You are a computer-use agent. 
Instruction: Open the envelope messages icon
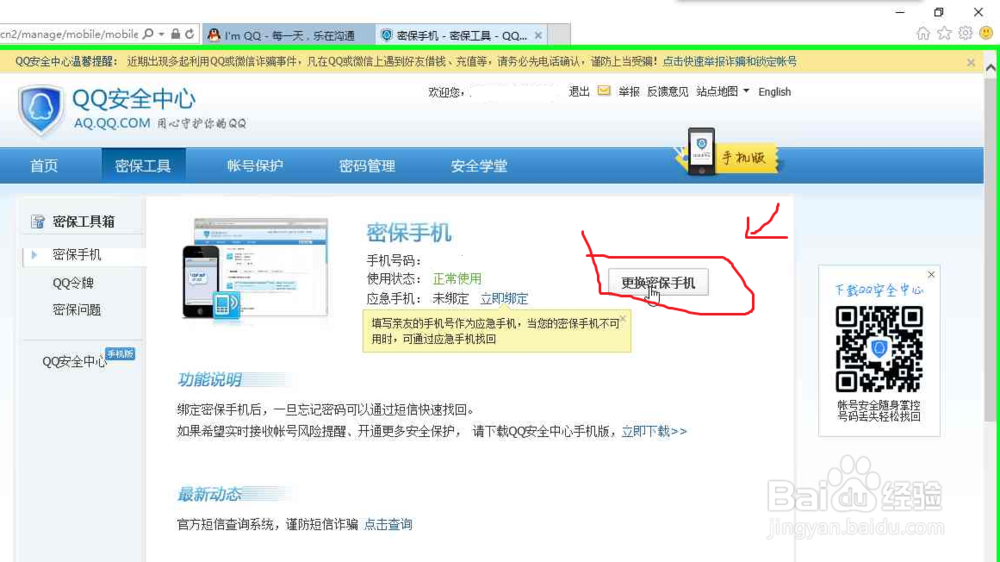click(604, 91)
